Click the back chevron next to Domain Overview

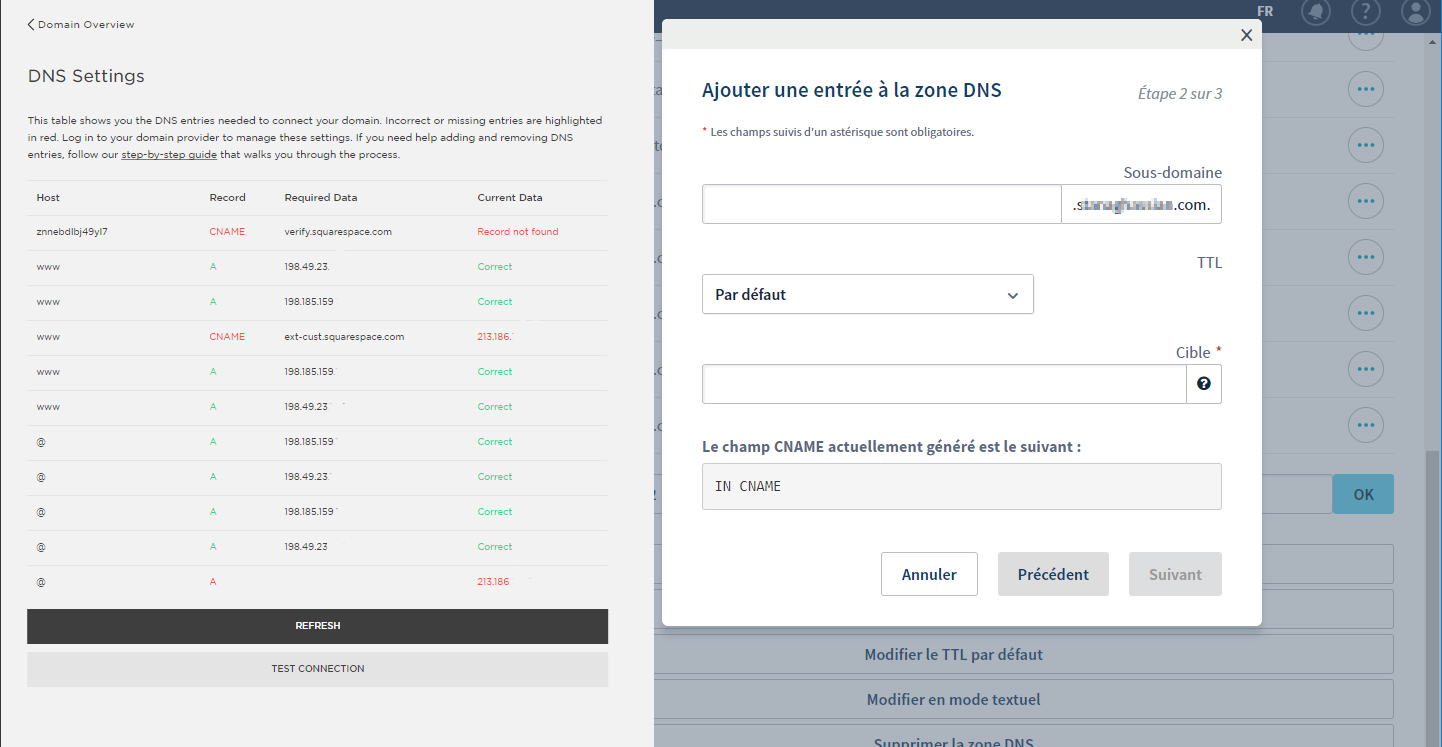coord(31,24)
